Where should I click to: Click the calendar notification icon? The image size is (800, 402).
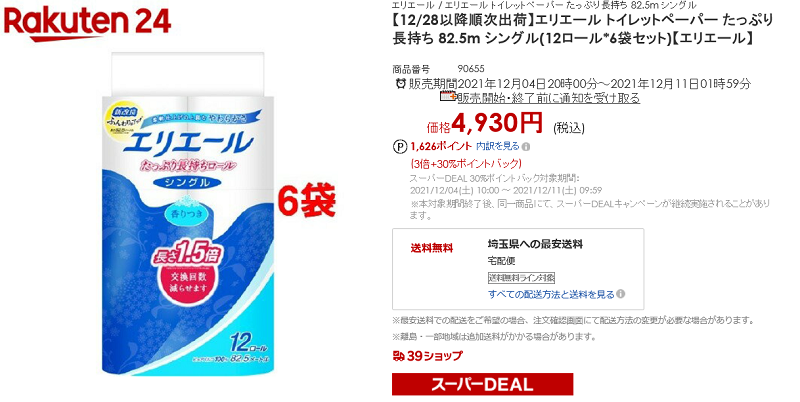click(448, 96)
